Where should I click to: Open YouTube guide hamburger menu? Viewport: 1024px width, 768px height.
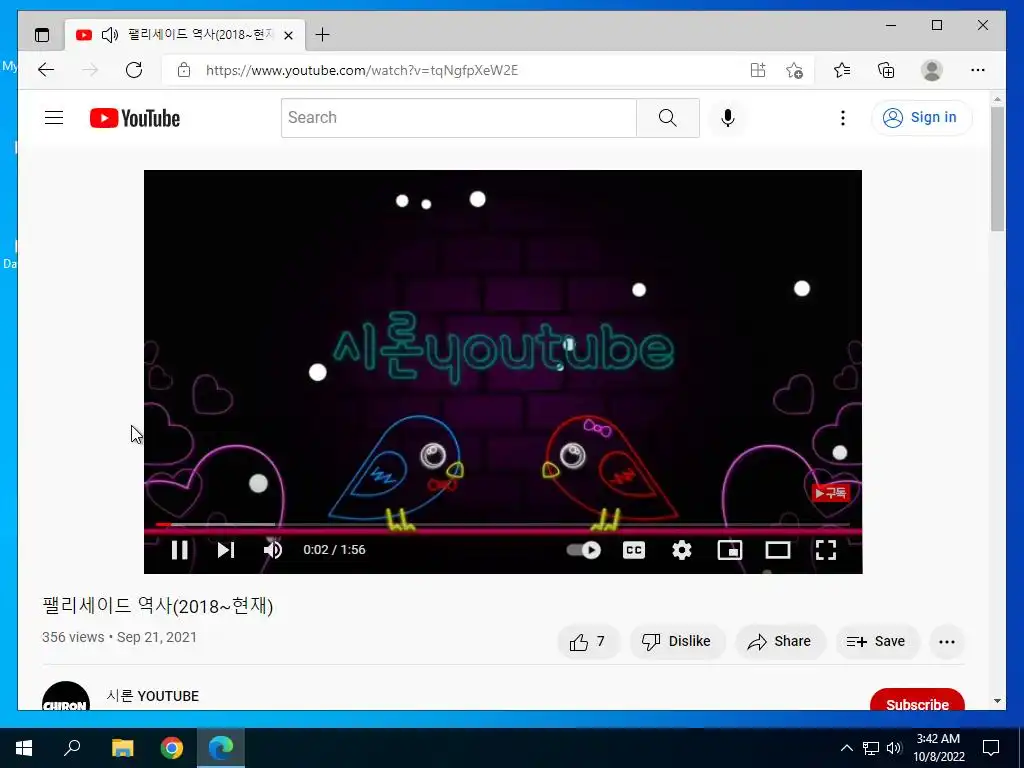[x=54, y=118]
